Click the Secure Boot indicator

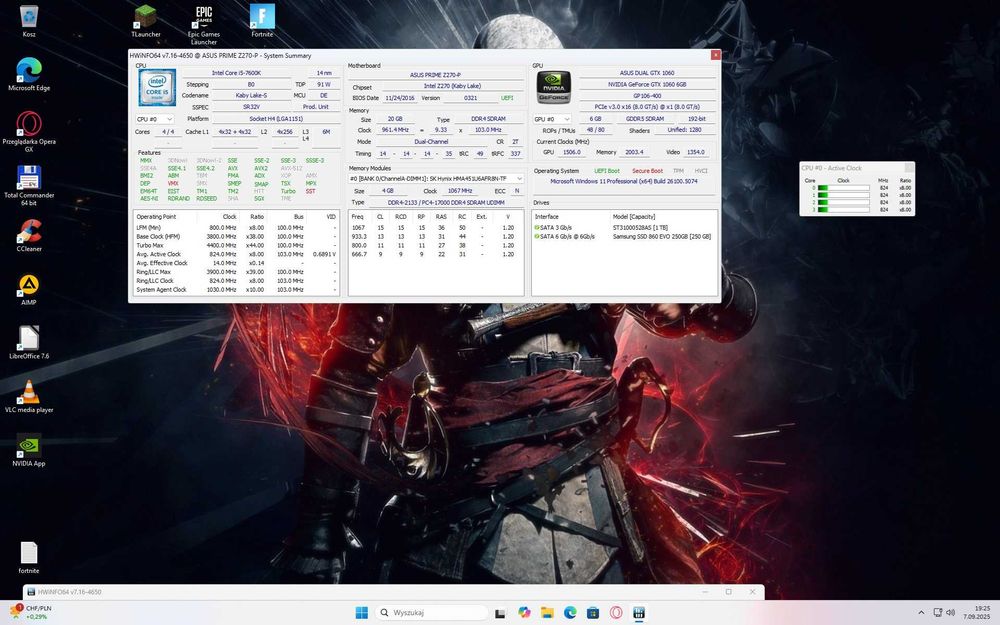point(647,171)
